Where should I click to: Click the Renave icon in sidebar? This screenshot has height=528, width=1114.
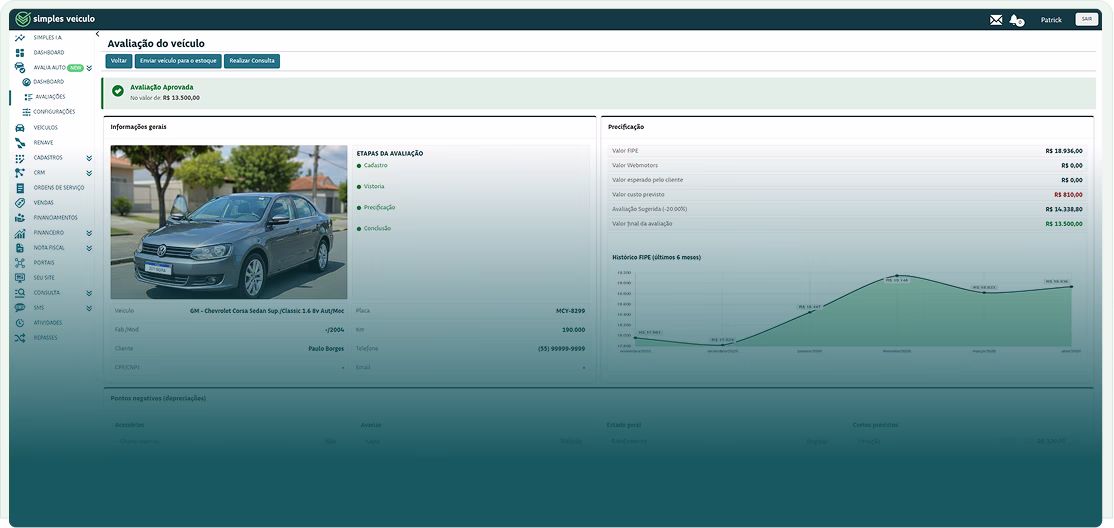coord(20,143)
